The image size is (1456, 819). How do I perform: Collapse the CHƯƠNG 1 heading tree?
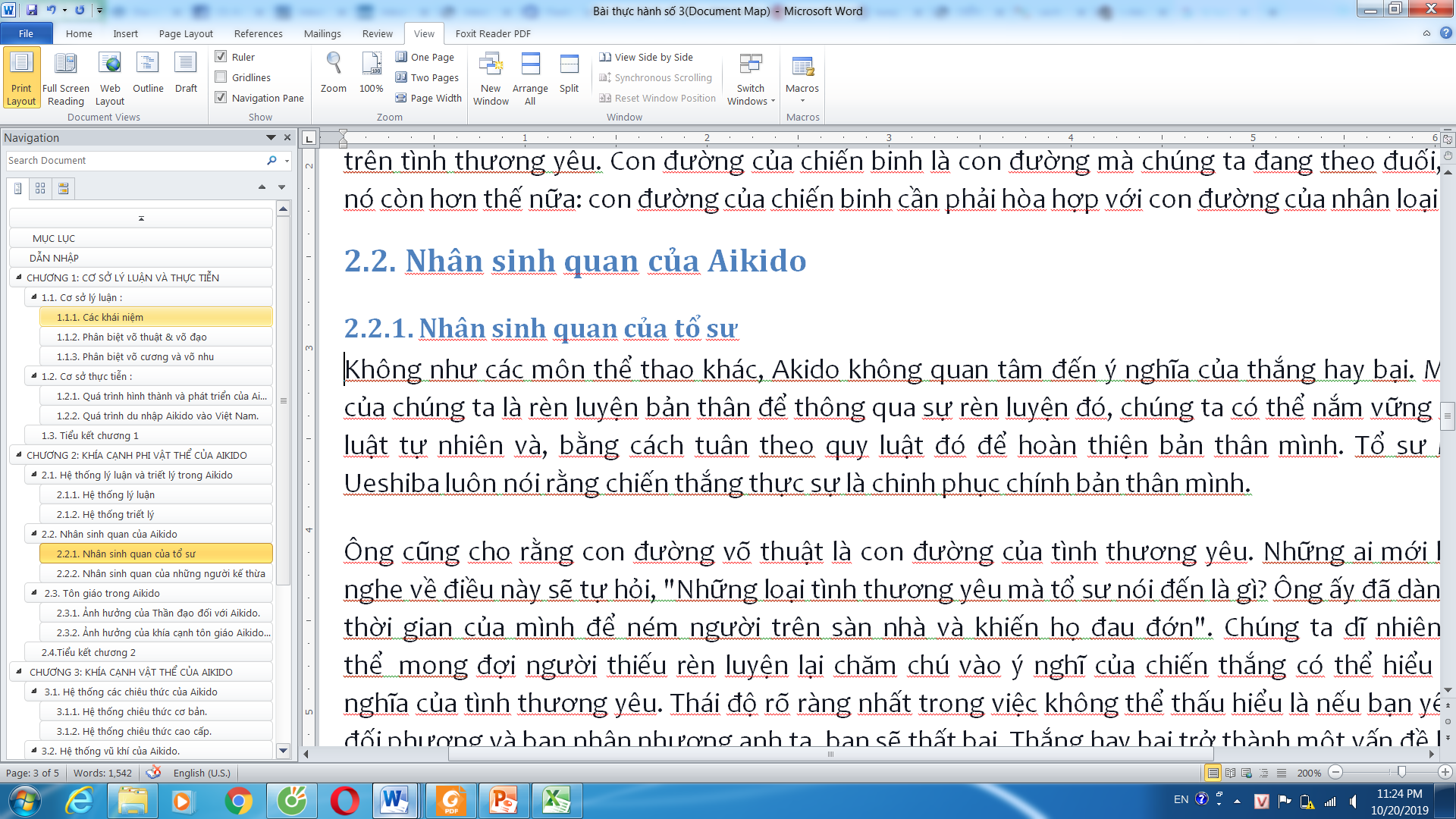(19, 278)
